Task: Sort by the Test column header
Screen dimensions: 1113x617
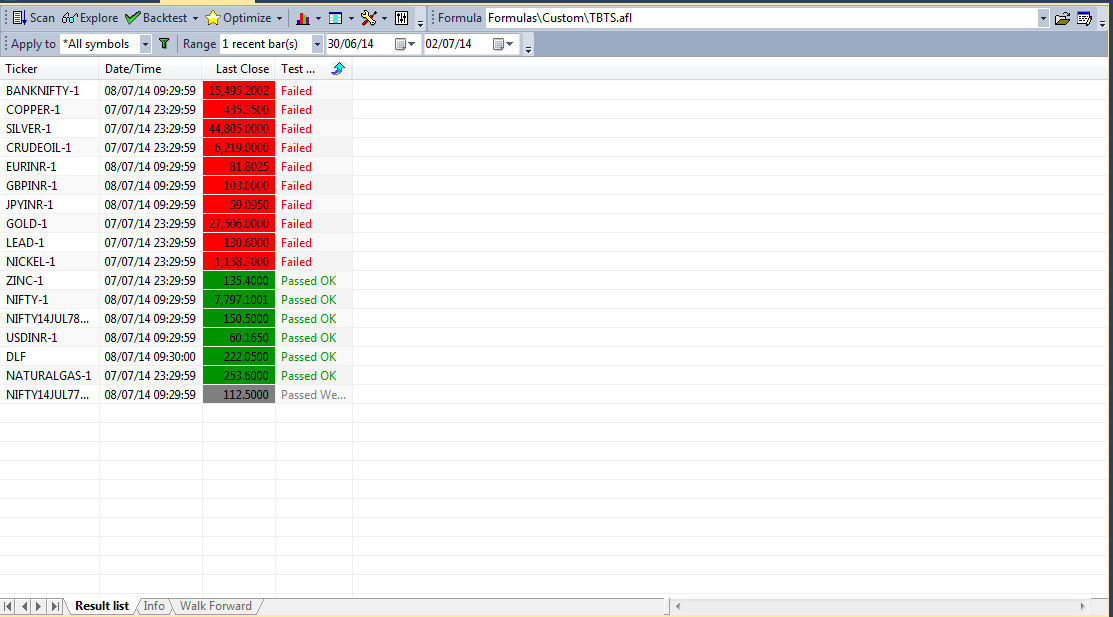Action: [x=314, y=69]
